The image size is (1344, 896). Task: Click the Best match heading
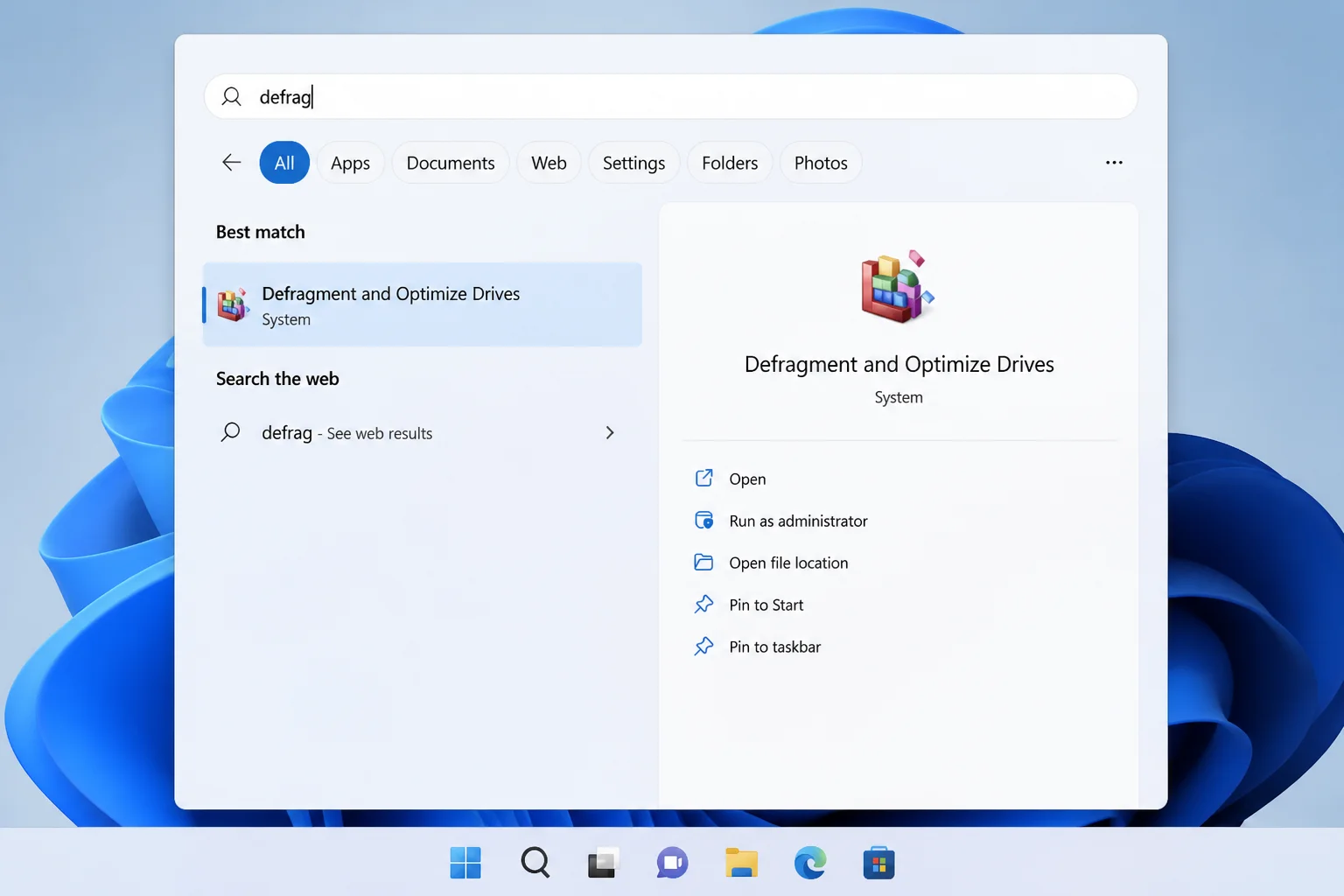[x=261, y=232]
